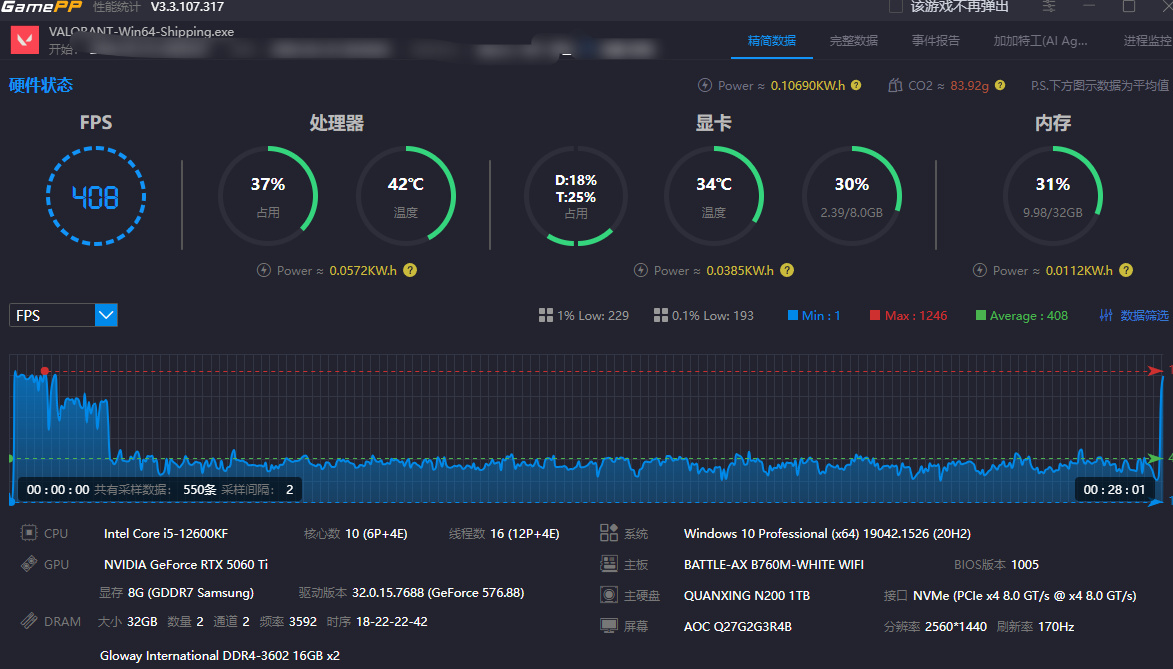Click the motherboard (主板) icon
Image resolution: width=1173 pixels, height=669 pixels.
[x=609, y=563]
